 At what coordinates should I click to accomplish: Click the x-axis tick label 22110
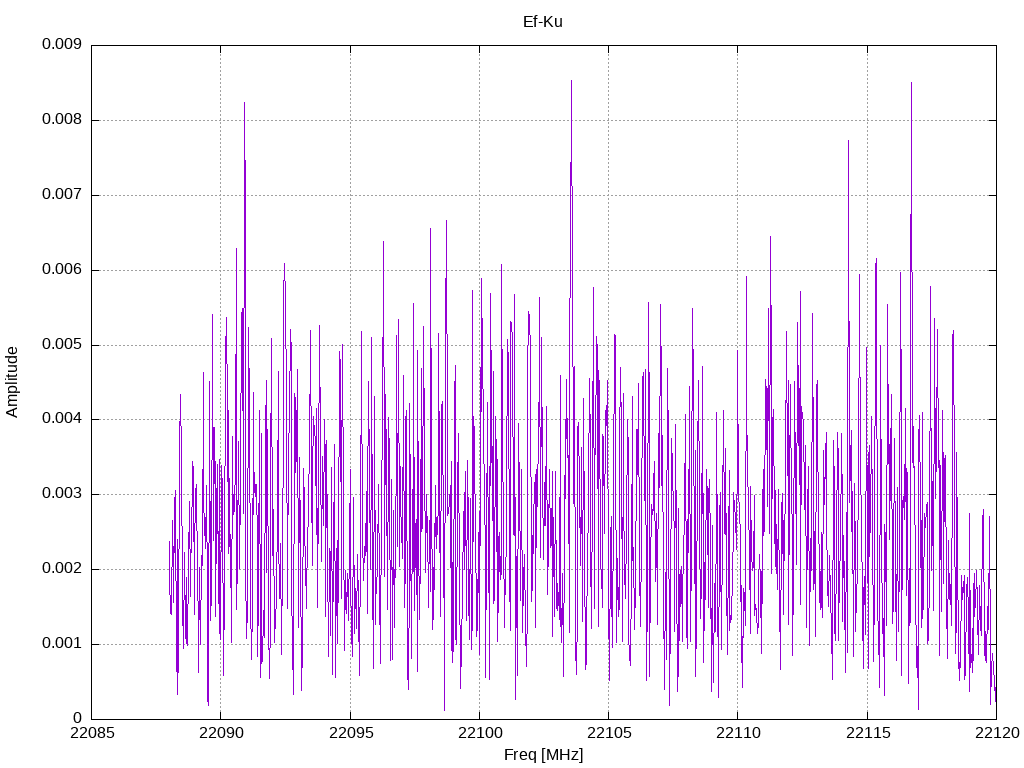(738, 733)
